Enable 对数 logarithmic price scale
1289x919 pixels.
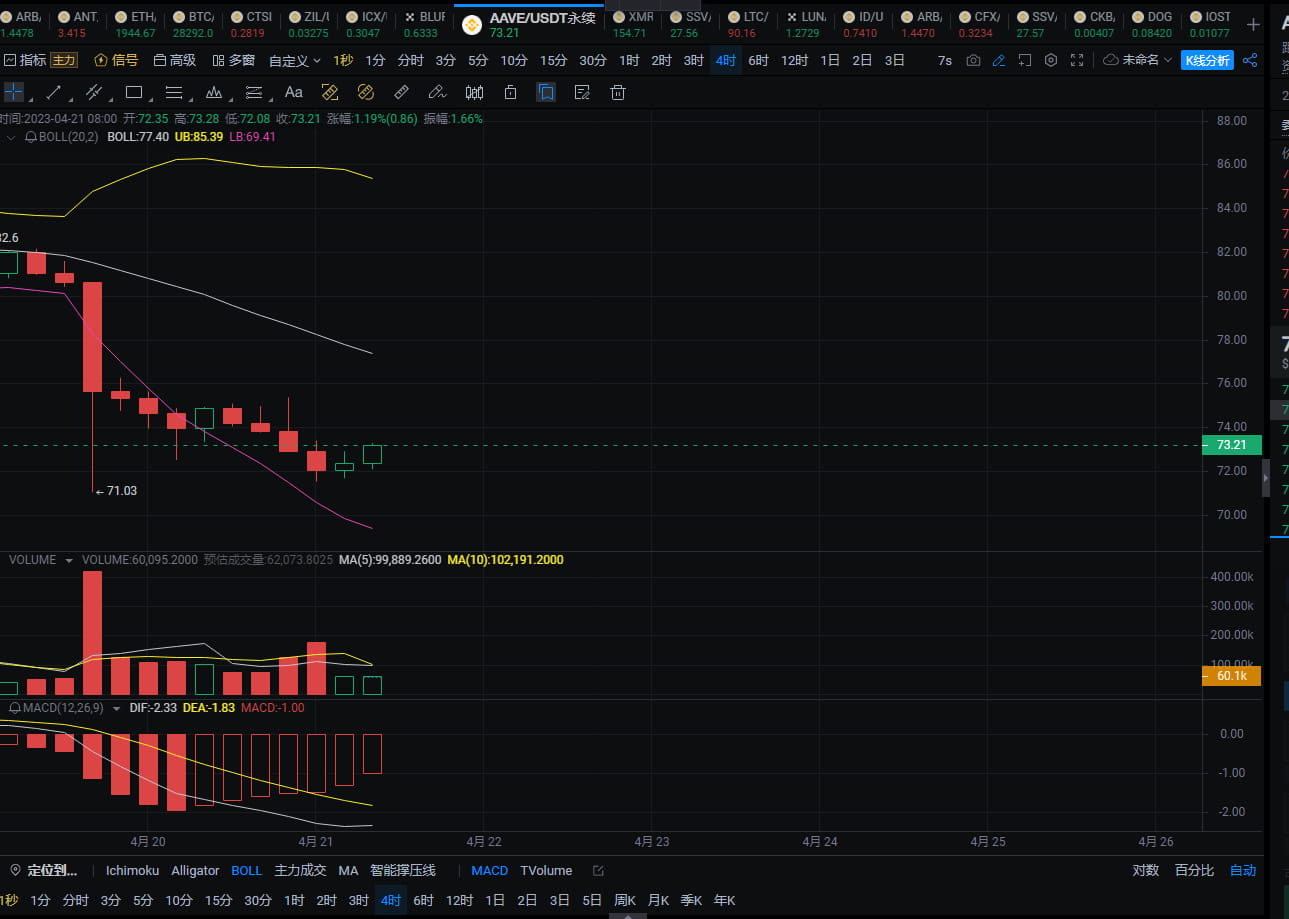click(1146, 870)
